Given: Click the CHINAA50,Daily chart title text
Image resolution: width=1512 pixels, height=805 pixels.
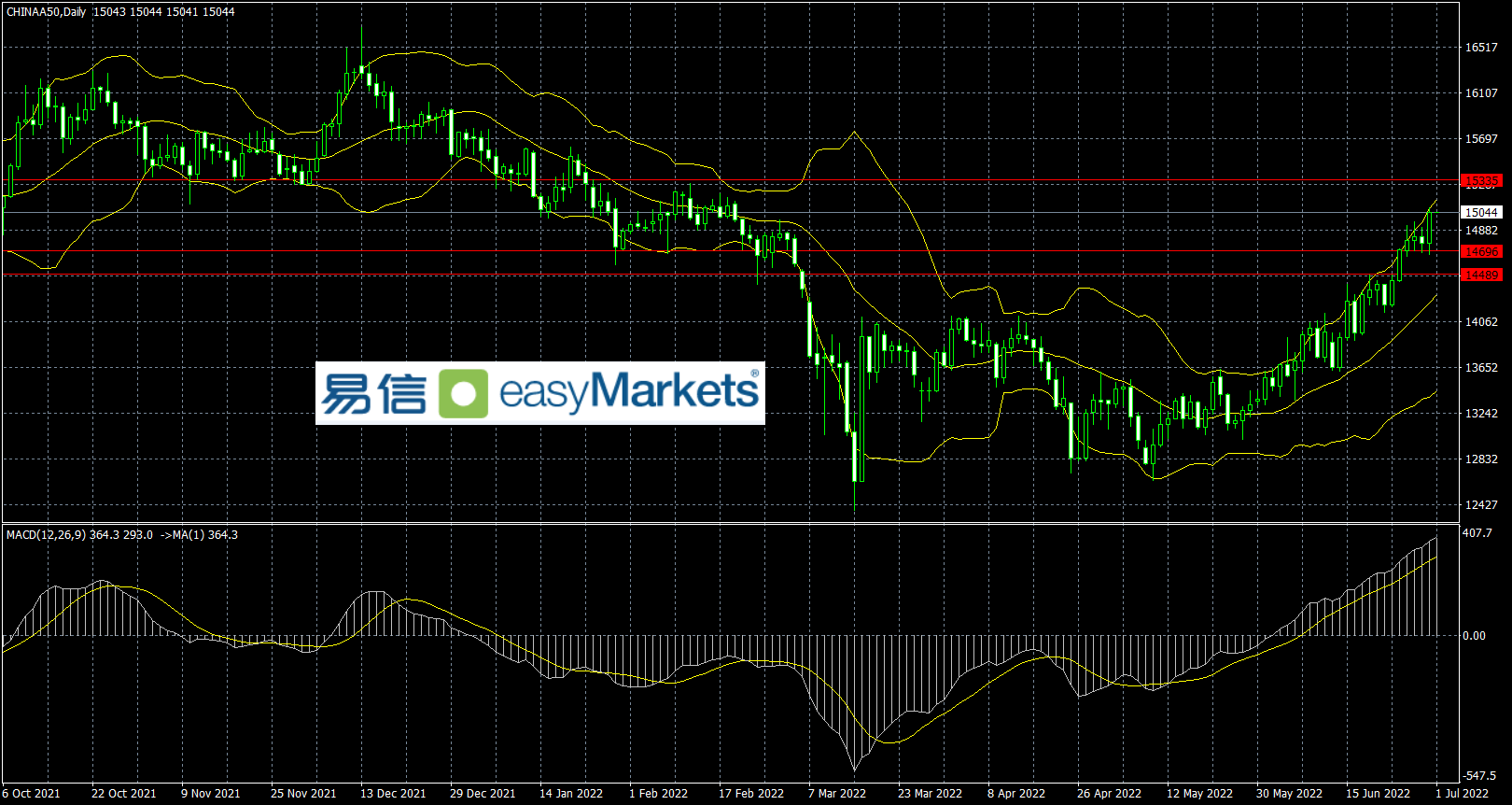Looking at the screenshot, I should (x=47, y=12).
